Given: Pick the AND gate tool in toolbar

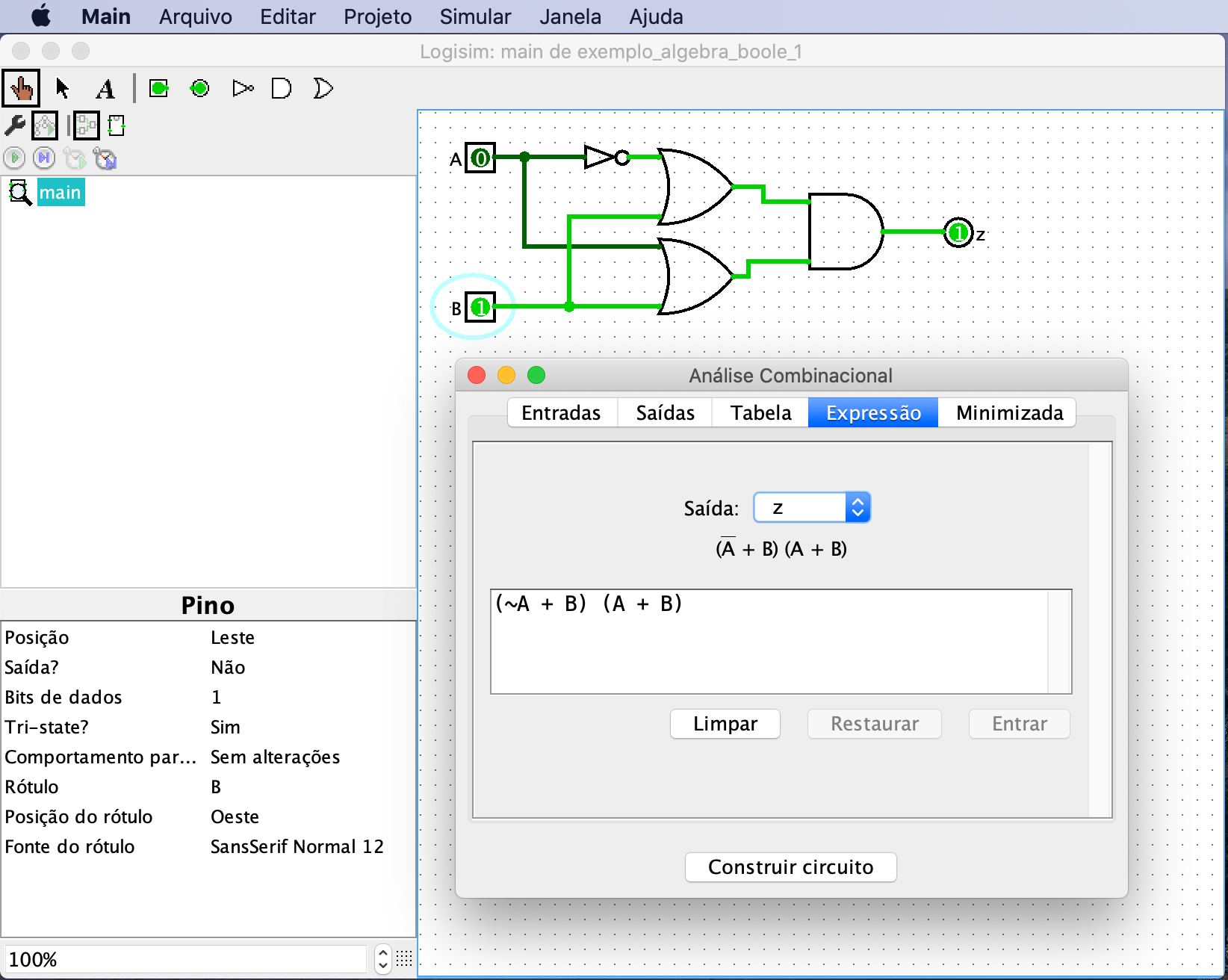Looking at the screenshot, I should pyautogui.click(x=282, y=89).
